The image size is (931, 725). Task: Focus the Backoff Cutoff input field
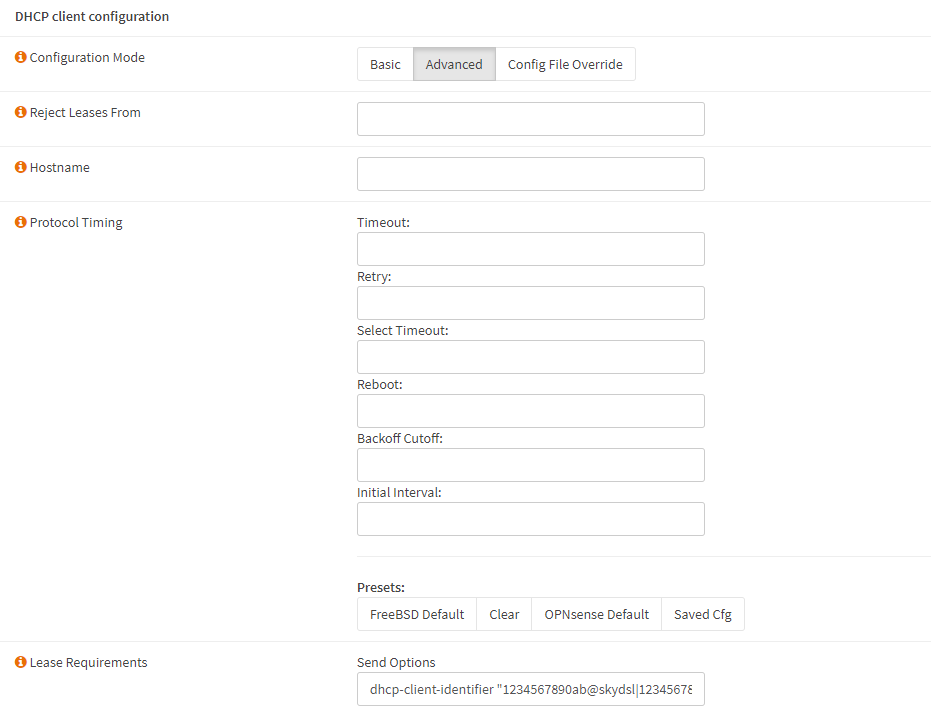pos(530,465)
